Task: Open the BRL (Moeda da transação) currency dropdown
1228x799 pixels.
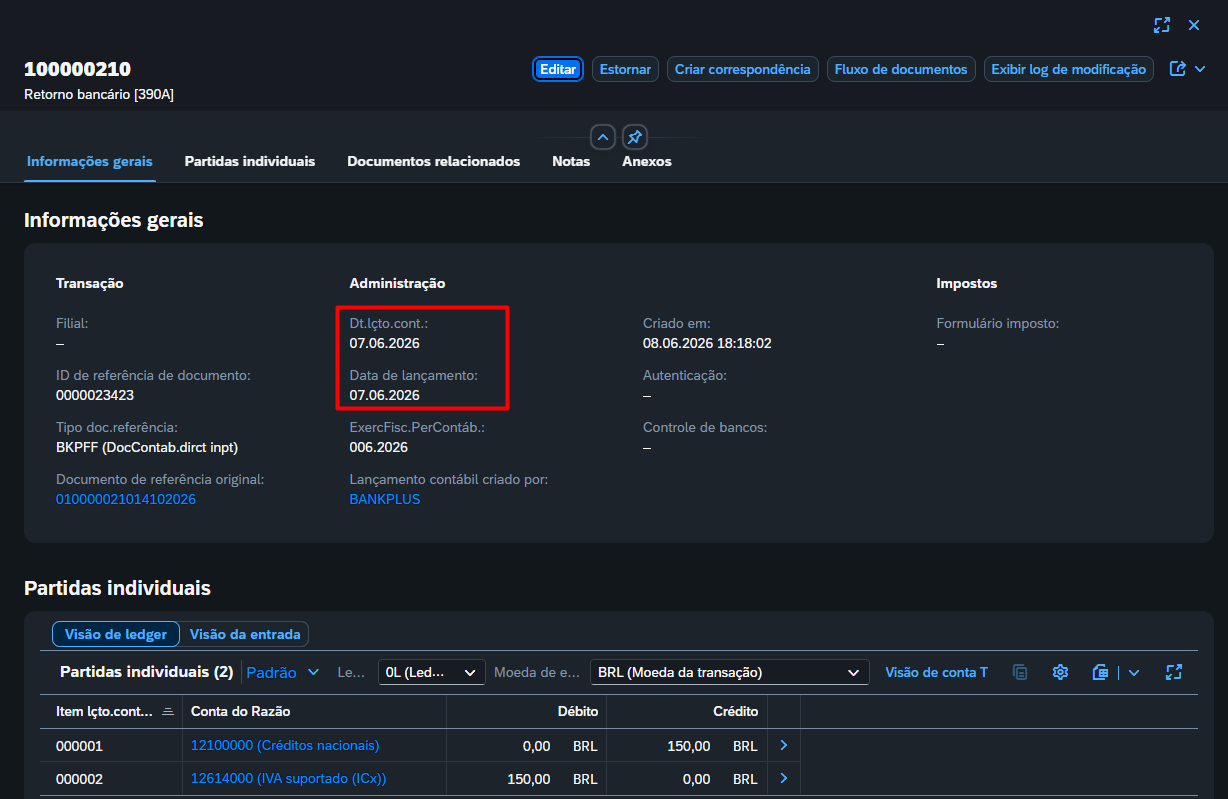Action: tap(729, 672)
